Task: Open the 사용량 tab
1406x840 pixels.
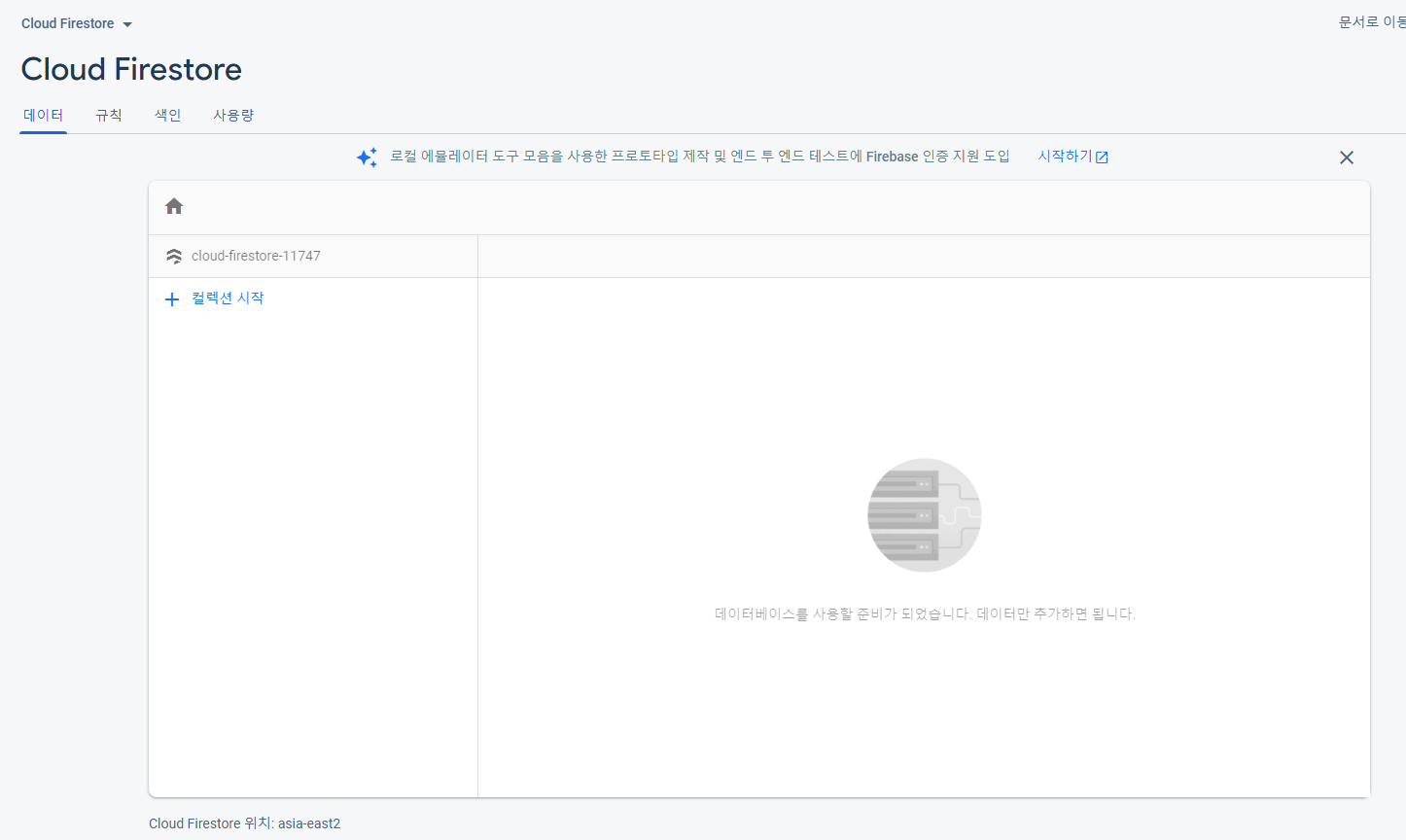Action: (x=233, y=115)
